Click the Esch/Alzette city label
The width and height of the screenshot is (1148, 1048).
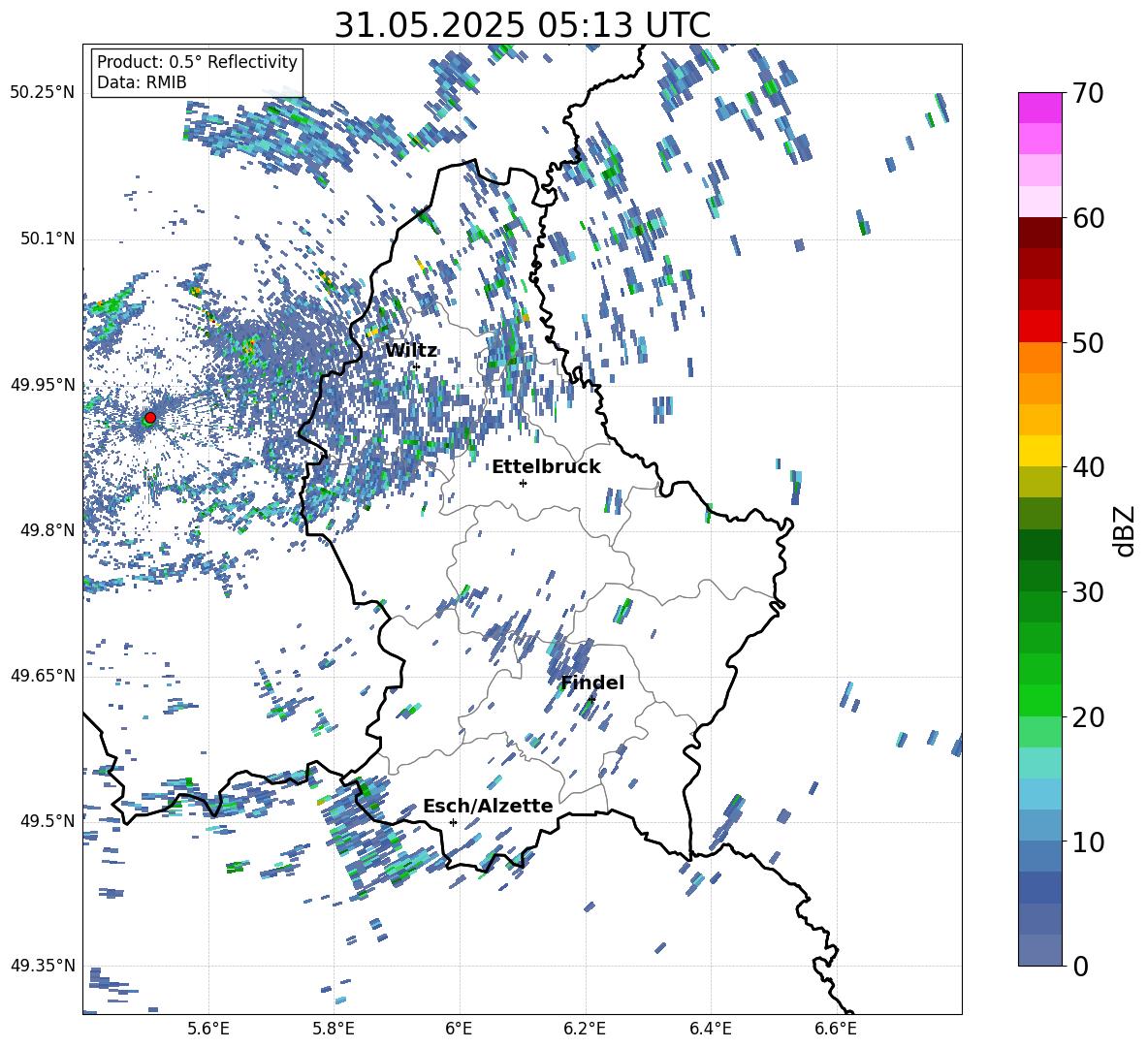coord(488,806)
